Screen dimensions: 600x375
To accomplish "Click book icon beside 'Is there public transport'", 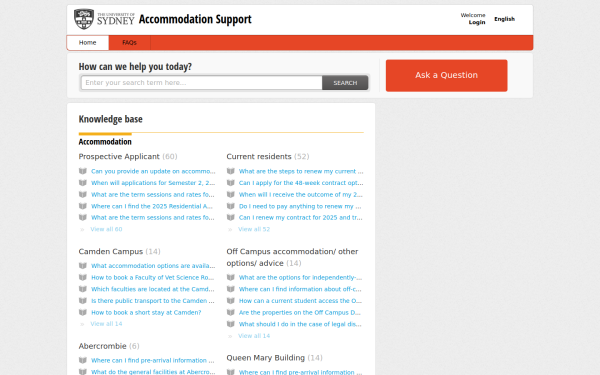I will pyautogui.click(x=83, y=301).
